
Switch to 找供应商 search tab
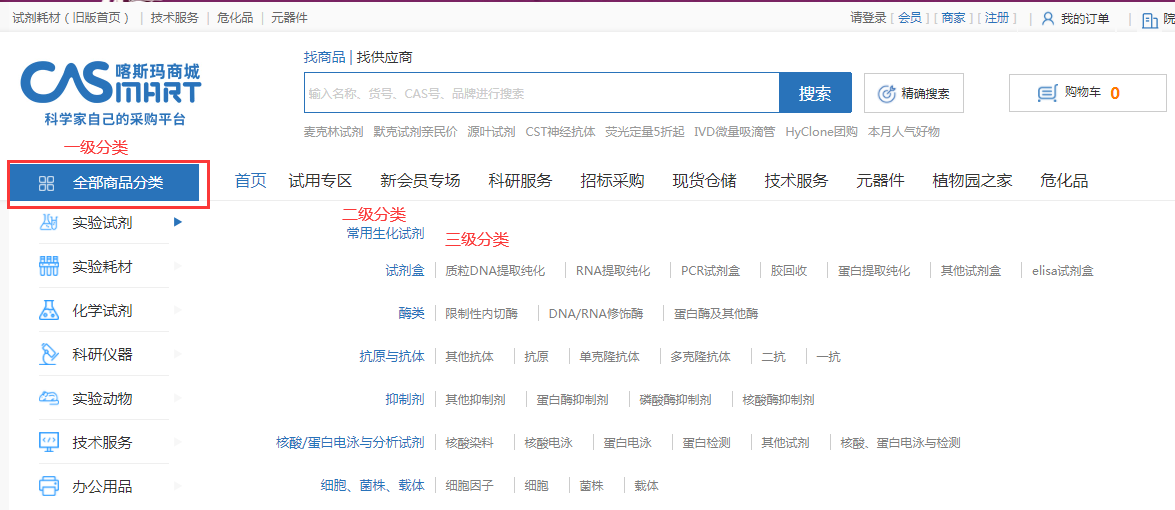[x=384, y=57]
